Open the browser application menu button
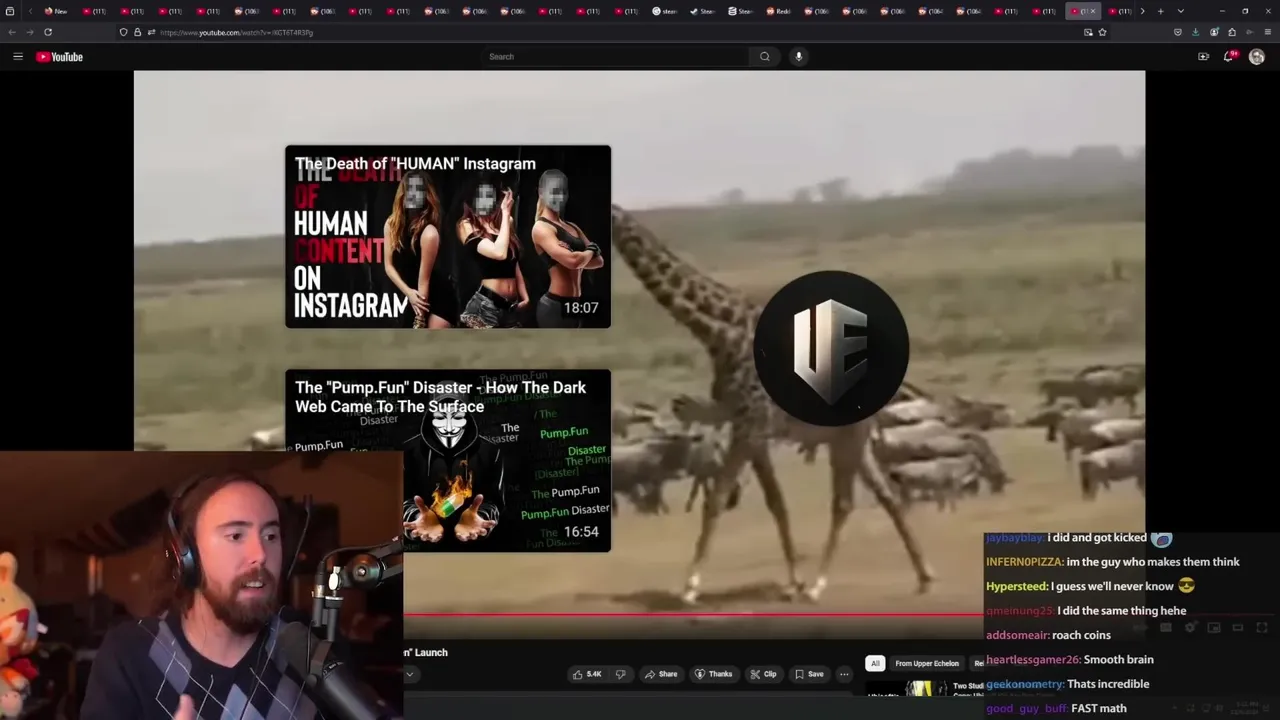 (1268, 32)
